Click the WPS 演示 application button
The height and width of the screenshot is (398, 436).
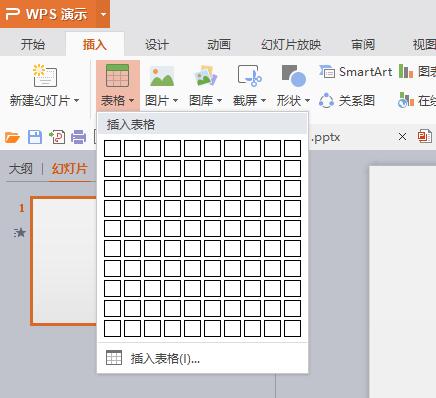tap(48, 14)
